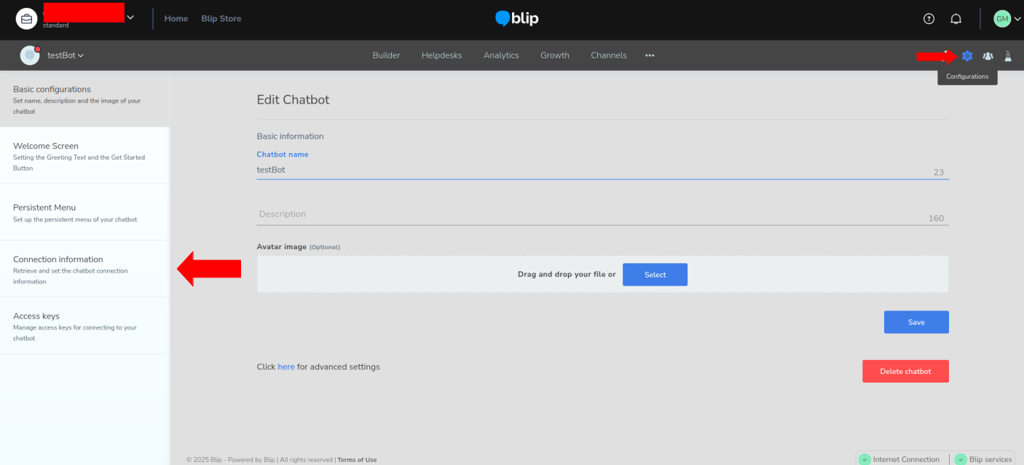Click the briefcase organization icon

[26, 19]
